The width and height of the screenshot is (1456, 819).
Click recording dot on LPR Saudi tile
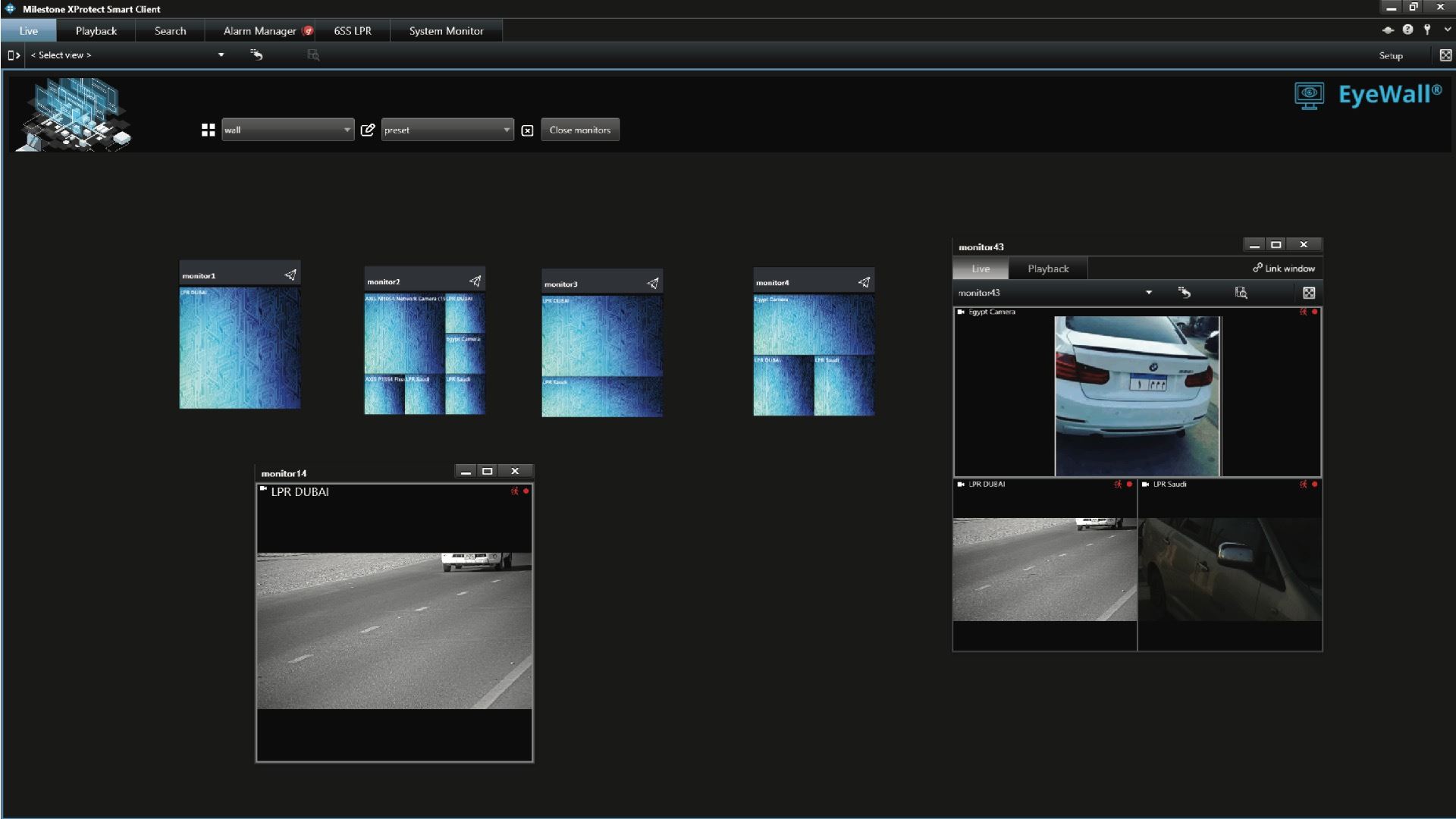[x=1315, y=484]
